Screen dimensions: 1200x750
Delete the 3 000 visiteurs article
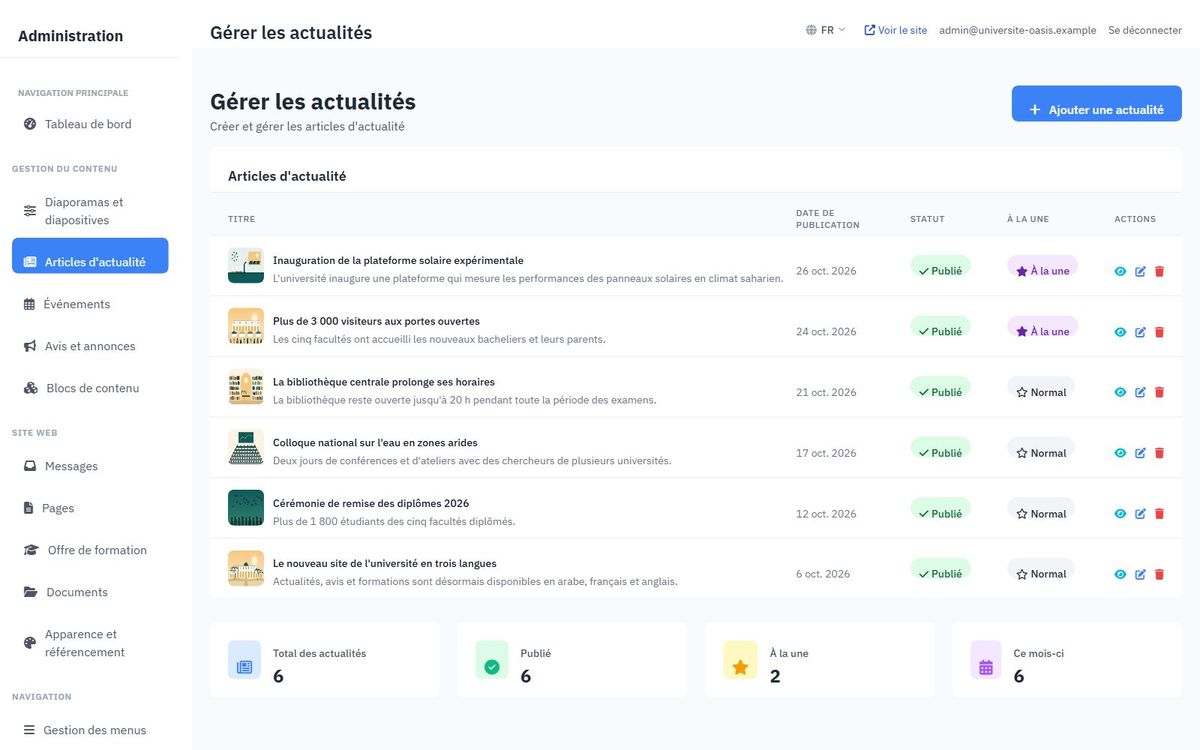[1159, 332]
